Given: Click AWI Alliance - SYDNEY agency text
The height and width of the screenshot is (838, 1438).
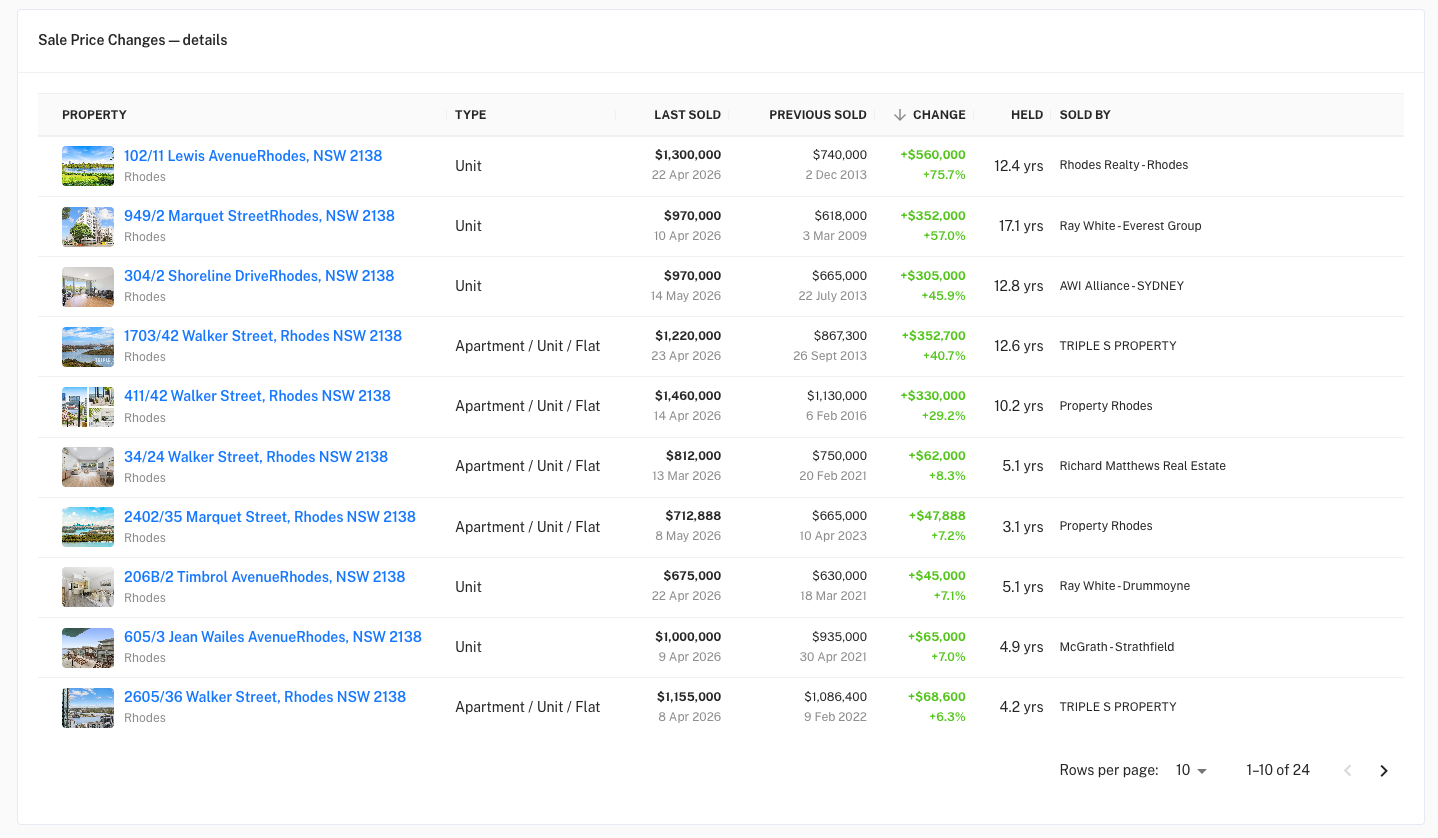Looking at the screenshot, I should click(x=1122, y=286).
